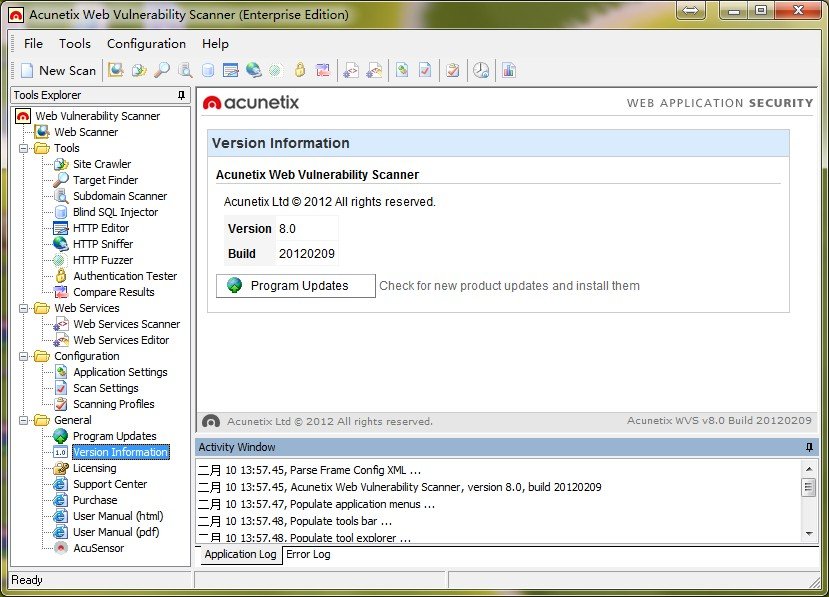
Task: Open Scan Settings from toolbar checkmark icon
Action: coord(425,70)
